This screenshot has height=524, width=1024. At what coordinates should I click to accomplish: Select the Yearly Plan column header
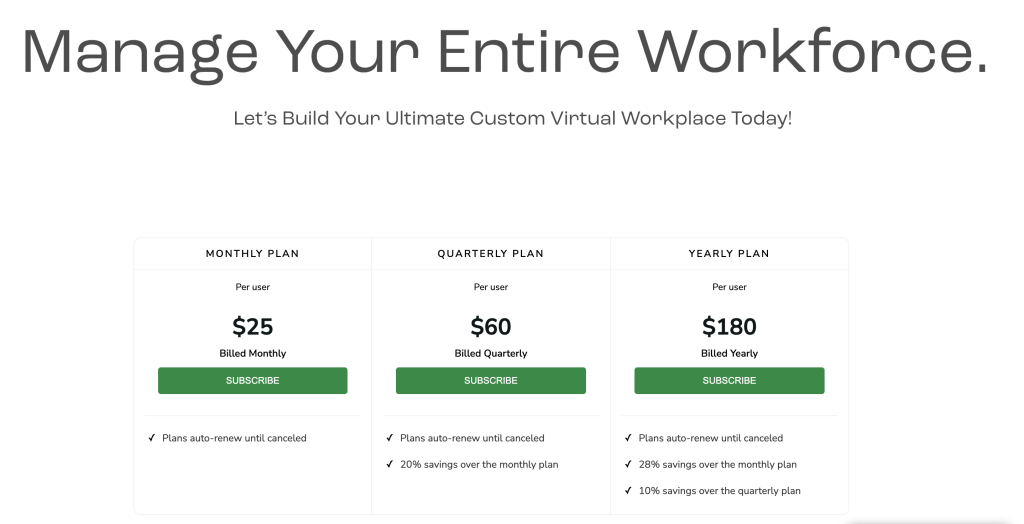click(x=729, y=254)
